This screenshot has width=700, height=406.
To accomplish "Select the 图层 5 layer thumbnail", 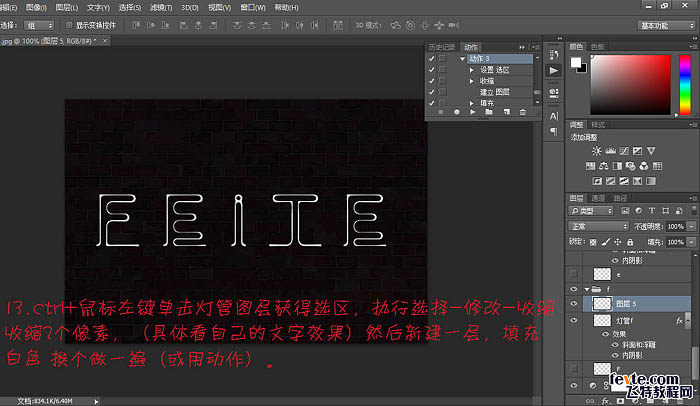I will 600,303.
